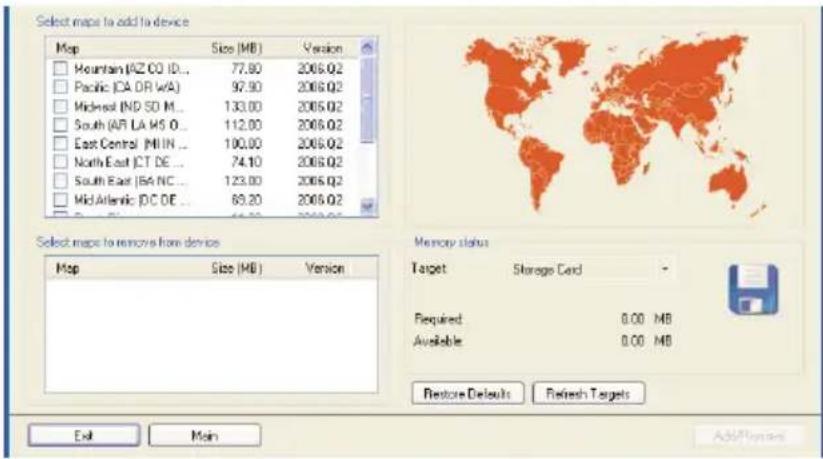Check the Mountain (AZ CO ID...) map checkbox
Viewport: 823px width, 459px height.
point(61,68)
